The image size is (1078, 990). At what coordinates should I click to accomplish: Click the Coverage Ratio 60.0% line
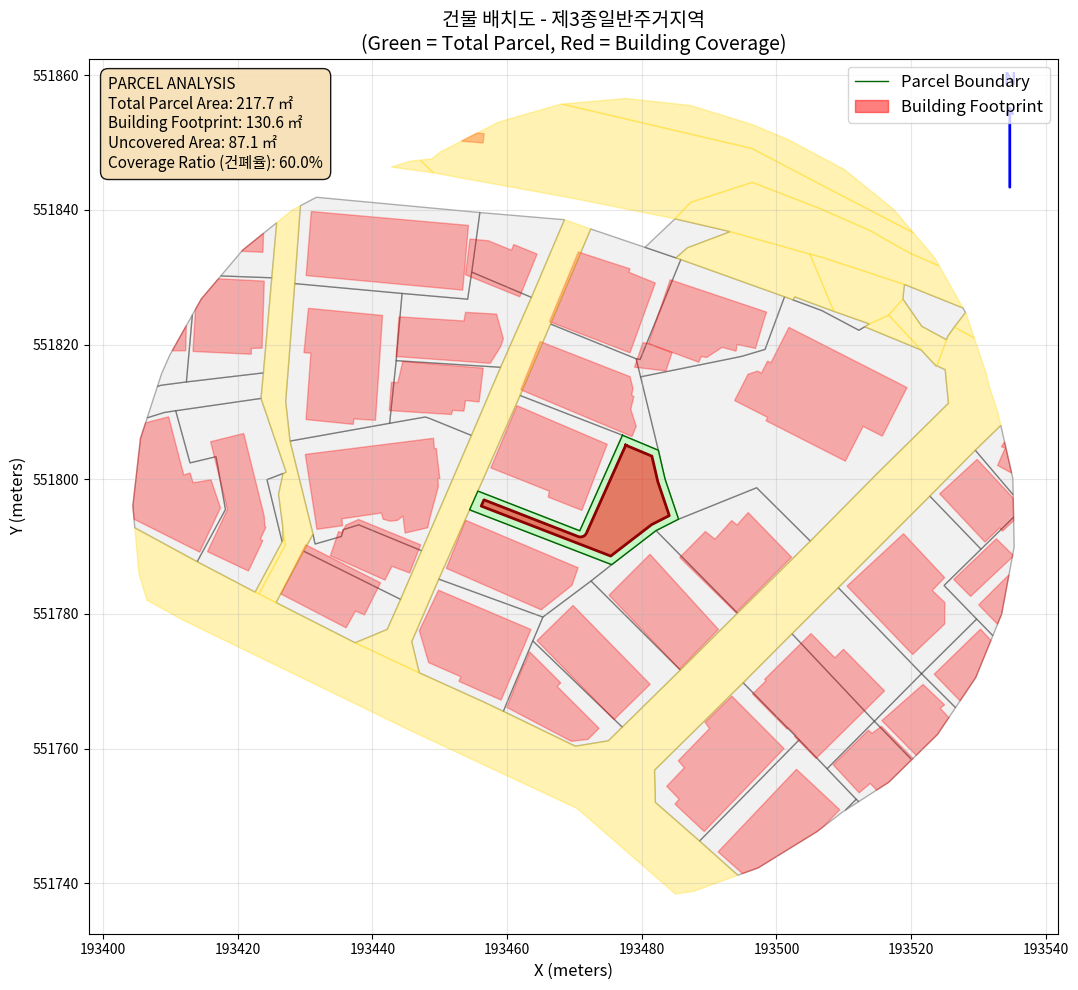pos(215,162)
